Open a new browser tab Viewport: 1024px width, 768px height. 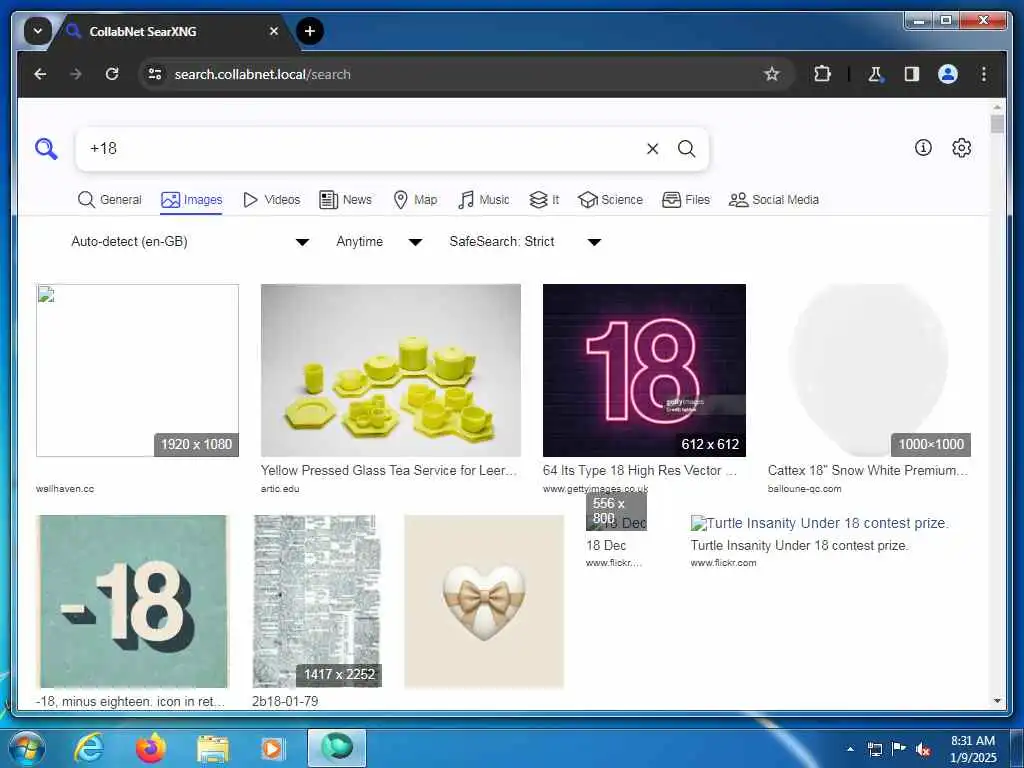point(310,31)
